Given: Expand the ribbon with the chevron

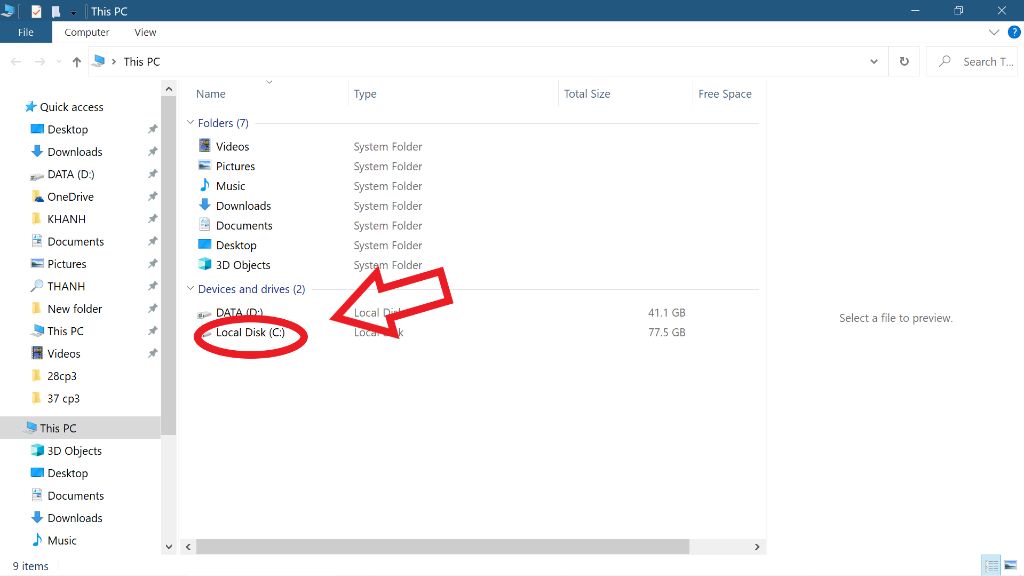Looking at the screenshot, I should pyautogui.click(x=994, y=32).
